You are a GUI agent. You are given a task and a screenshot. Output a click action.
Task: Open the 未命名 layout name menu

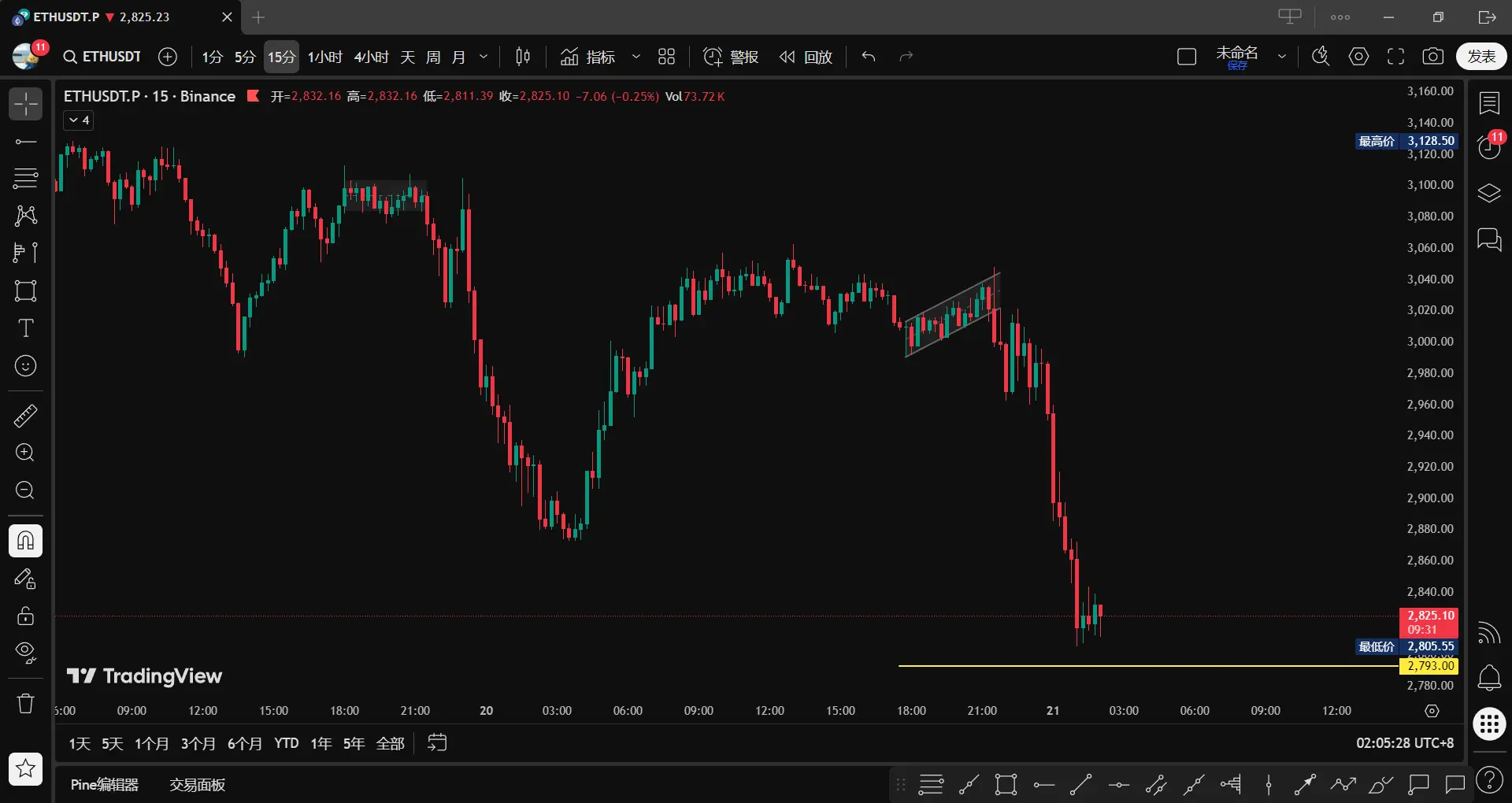click(1236, 57)
